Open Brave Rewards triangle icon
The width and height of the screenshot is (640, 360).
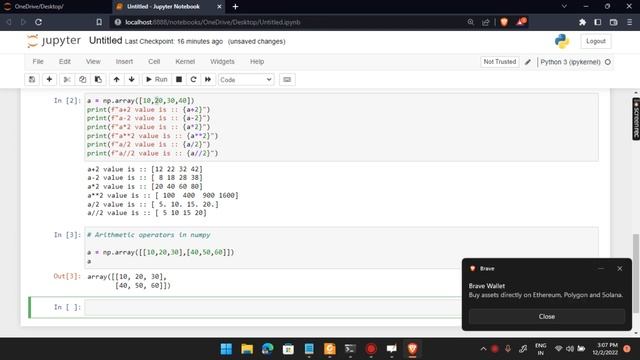521,22
